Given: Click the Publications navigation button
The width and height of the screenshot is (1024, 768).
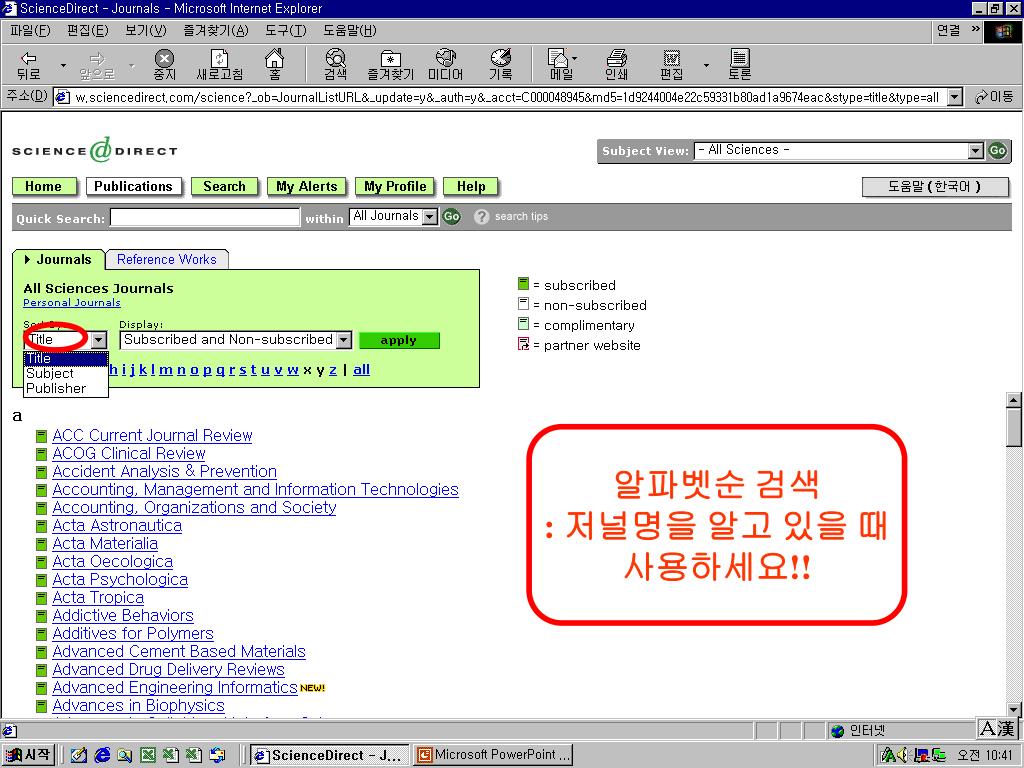Looking at the screenshot, I should click(x=133, y=187).
